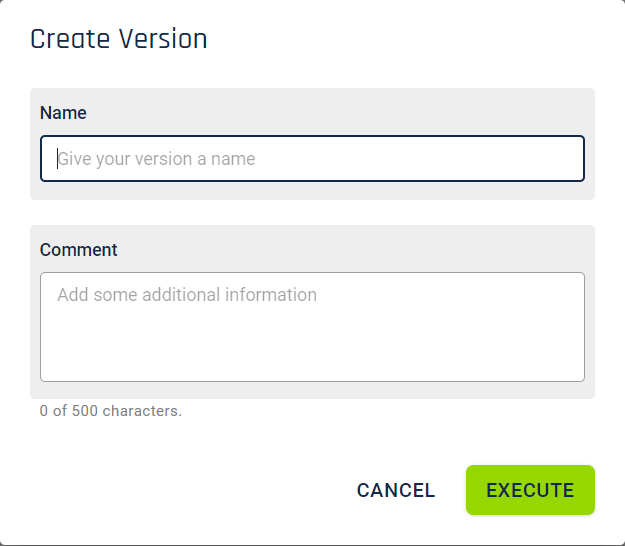Click the CANCEL button
Screen dimensions: 625x546
point(396,490)
